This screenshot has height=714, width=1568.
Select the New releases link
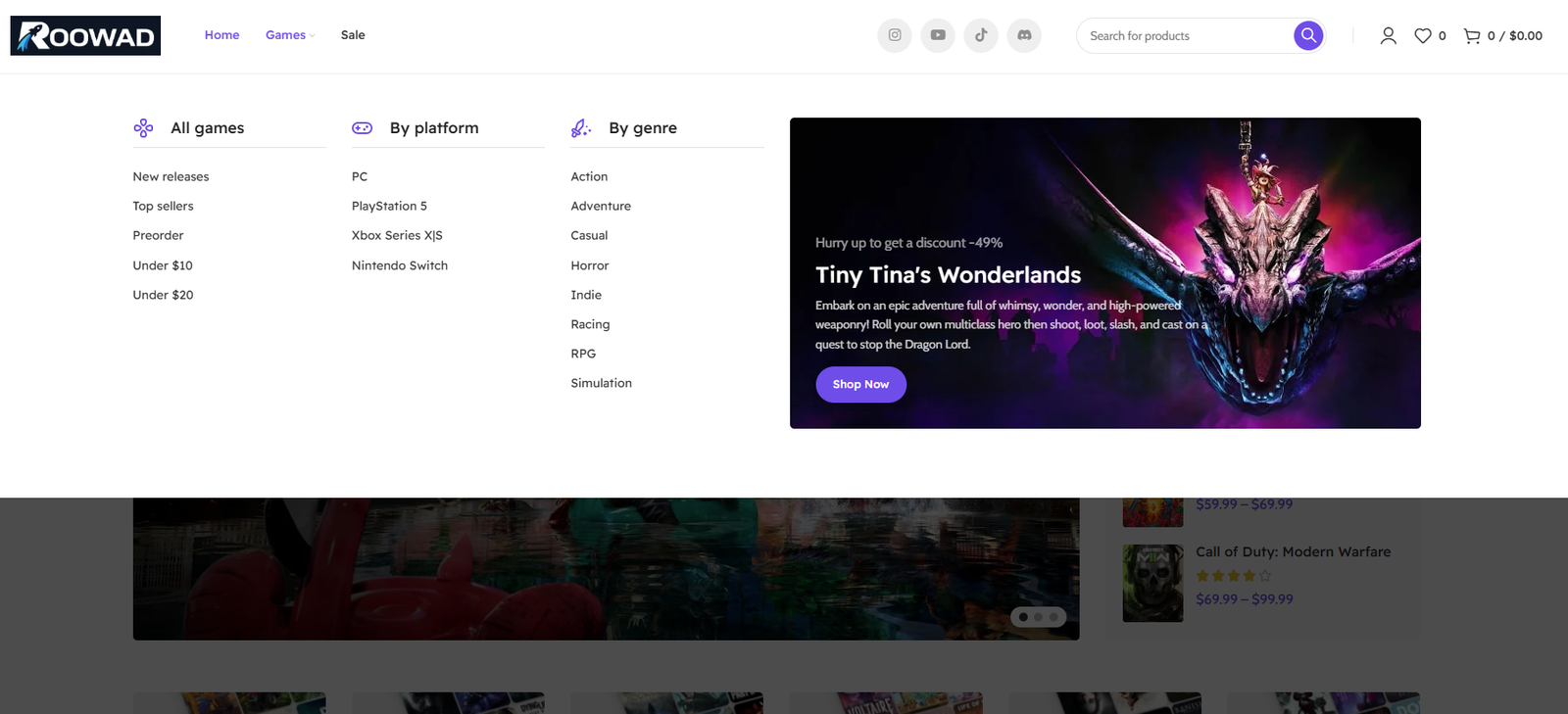click(171, 176)
